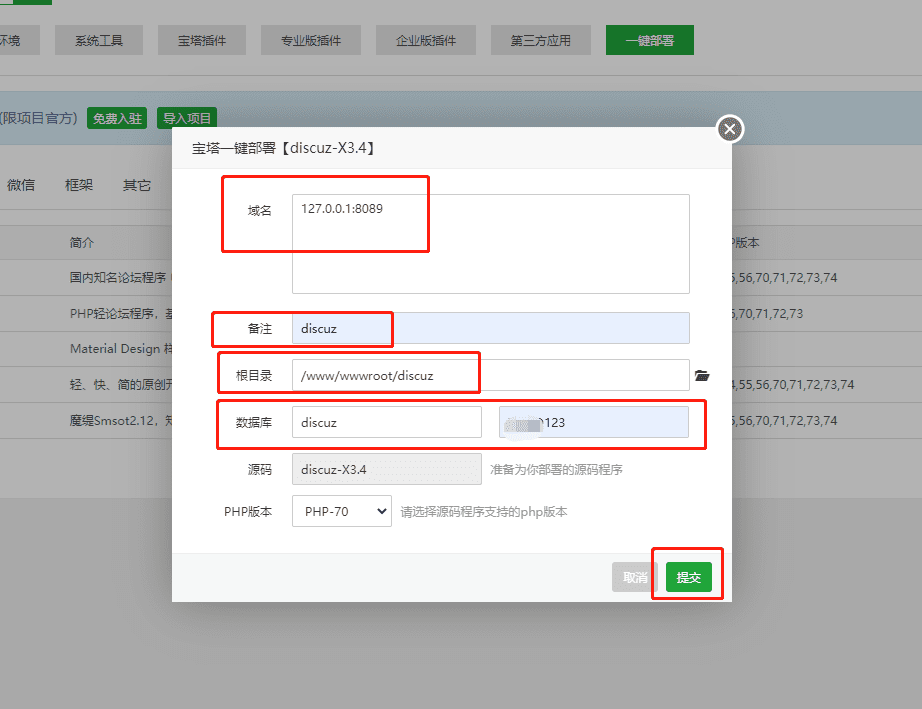
Task: Click the database password field
Action: [x=593, y=422]
